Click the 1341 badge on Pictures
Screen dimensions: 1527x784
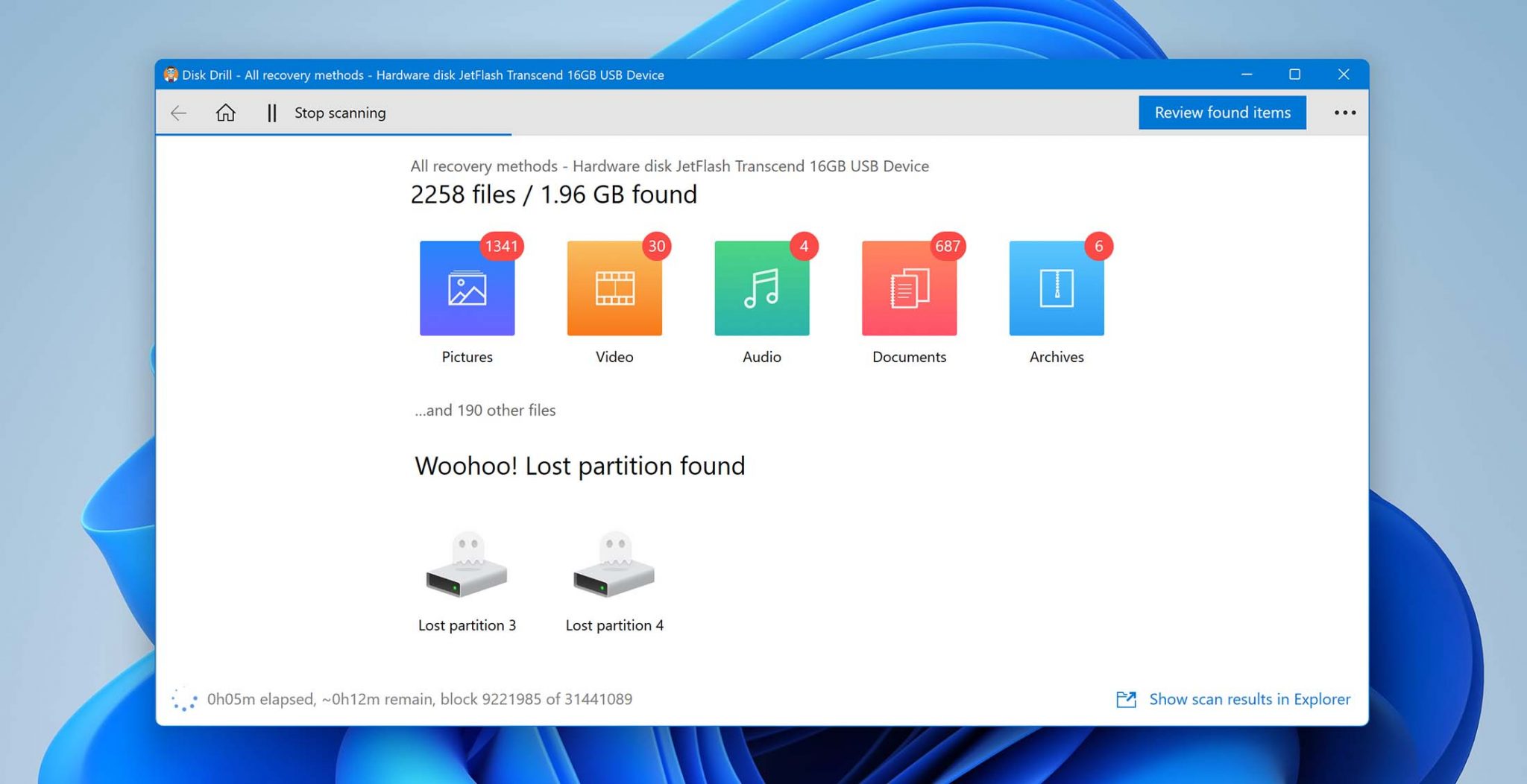501,246
